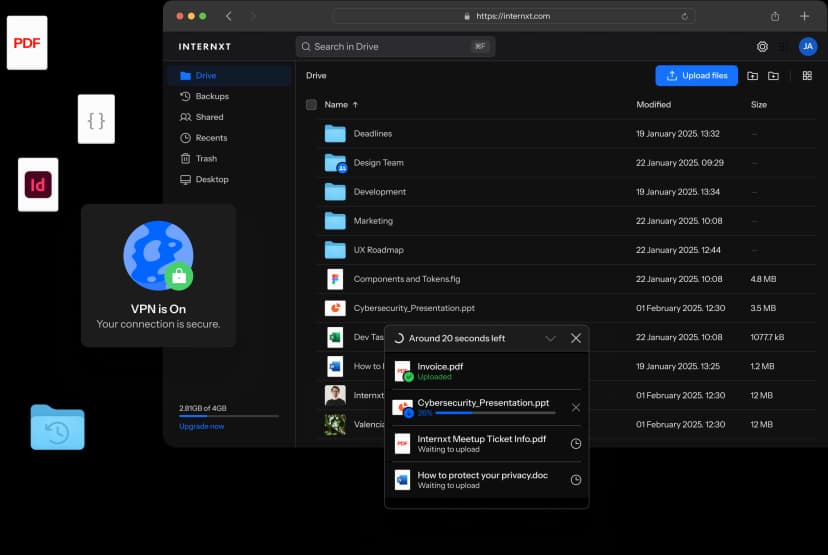Click the storage usage bar
Screen dimensions: 828x555
[x=229, y=416]
